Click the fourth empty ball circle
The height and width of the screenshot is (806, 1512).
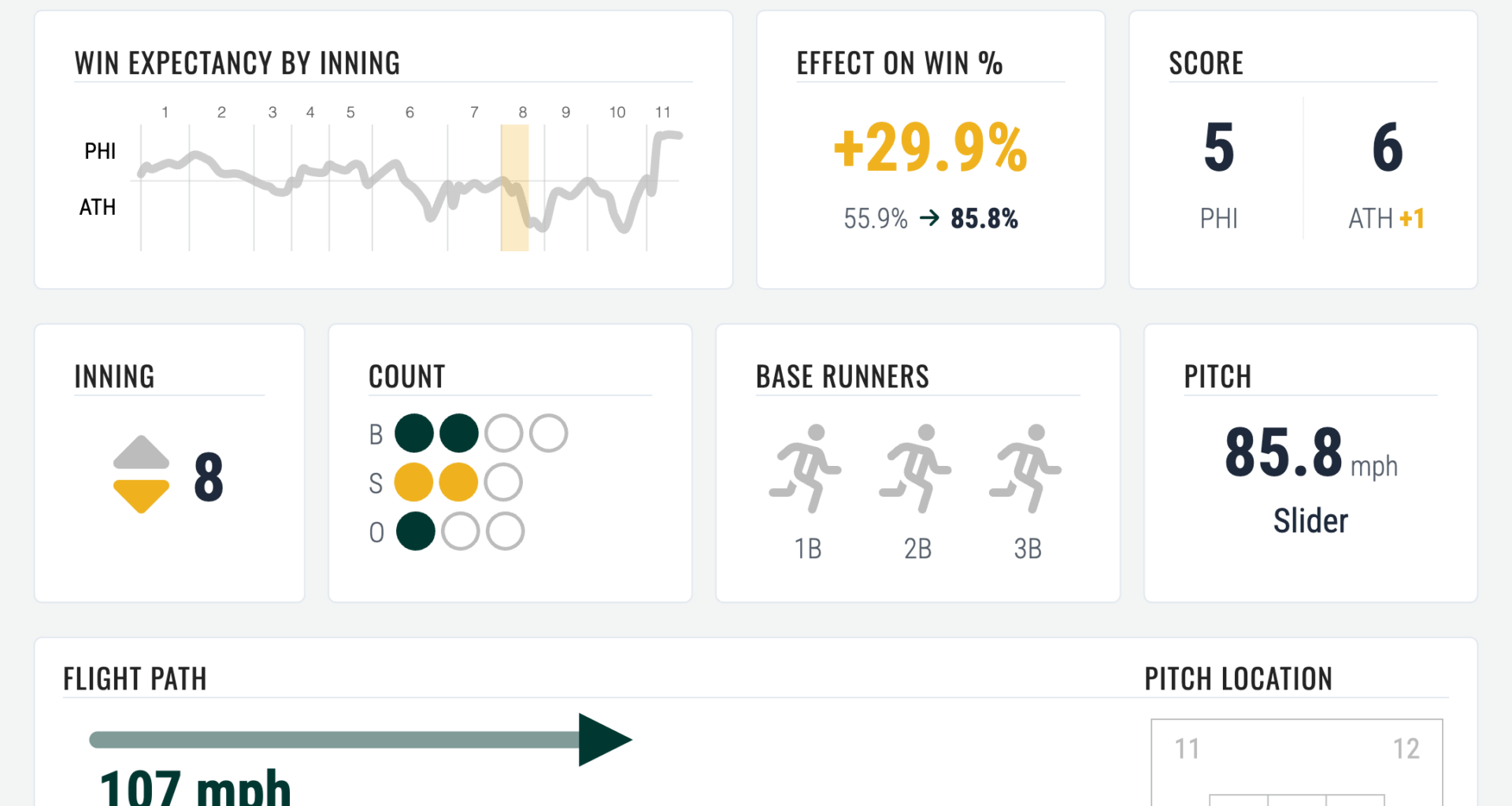(549, 434)
